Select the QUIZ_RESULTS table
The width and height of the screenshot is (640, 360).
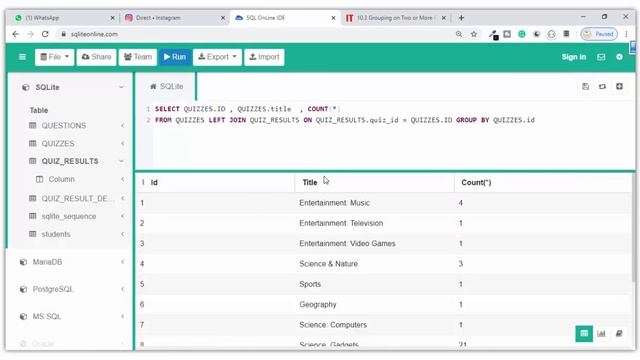pyautogui.click(x=70, y=161)
